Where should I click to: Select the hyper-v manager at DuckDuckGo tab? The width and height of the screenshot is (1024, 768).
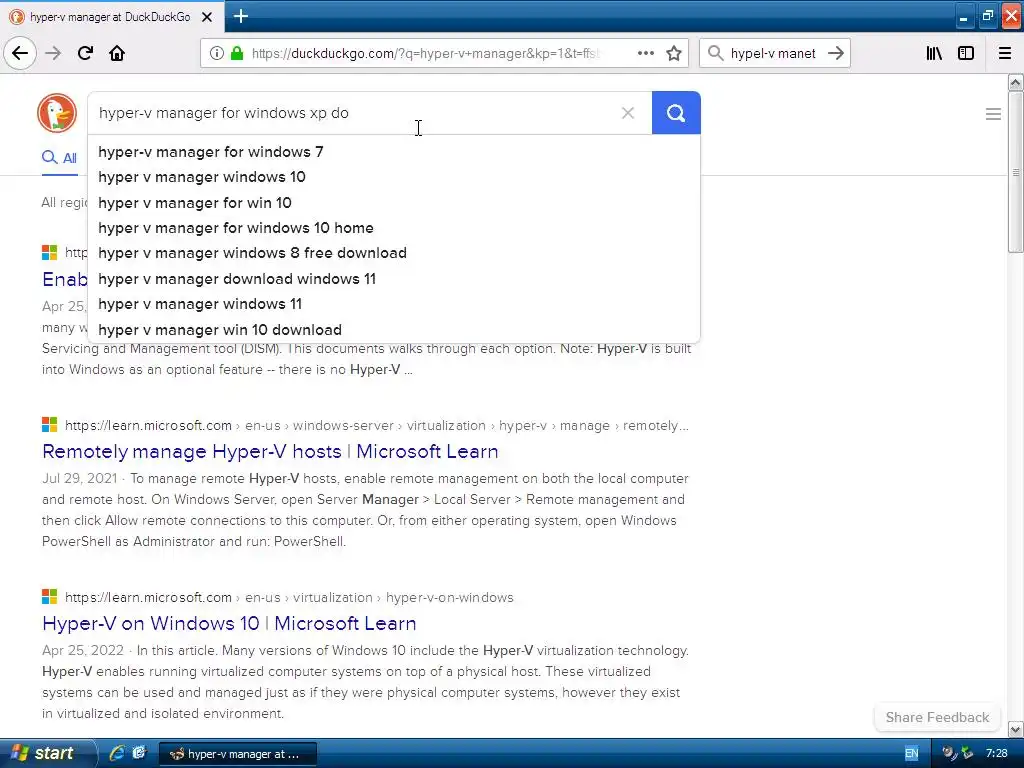[111, 17]
